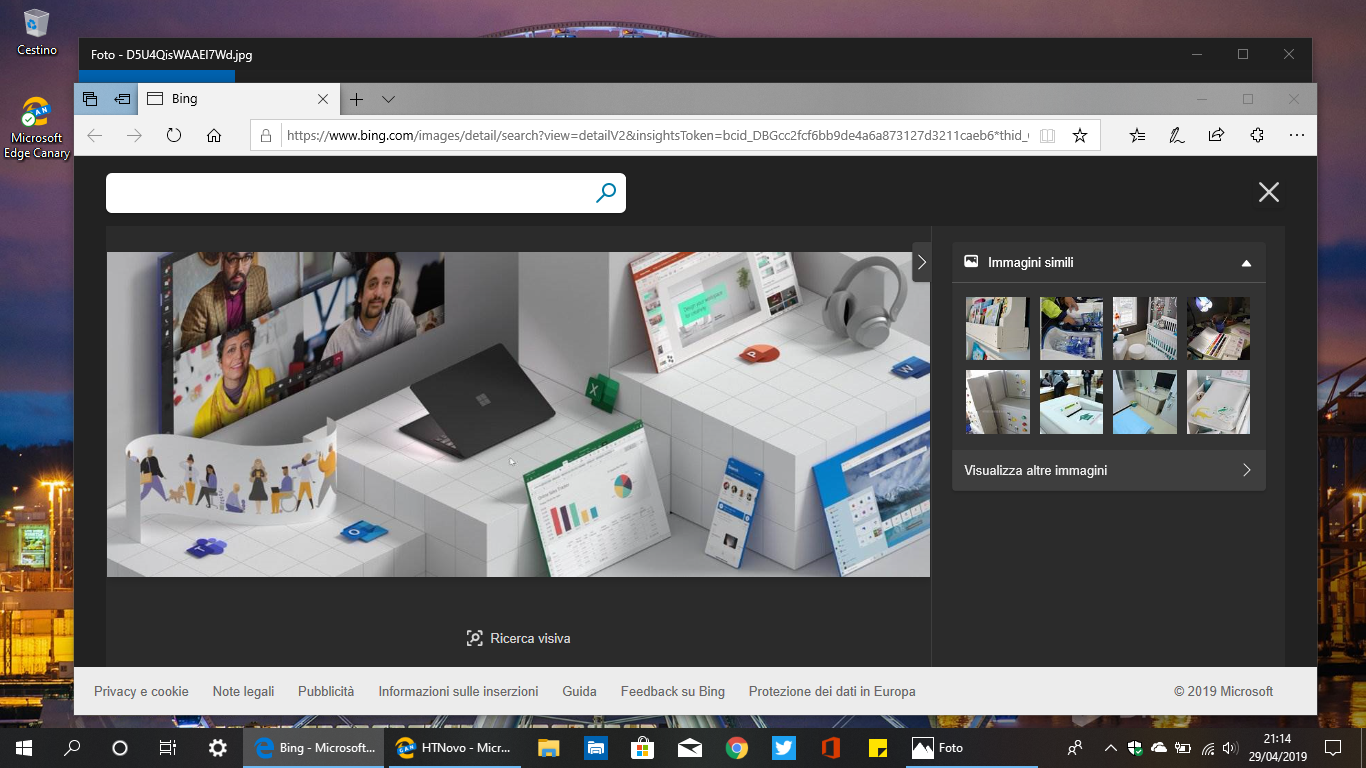This screenshot has width=1366, height=768.
Task: Open the Favorites hub icon
Action: tap(1137, 135)
